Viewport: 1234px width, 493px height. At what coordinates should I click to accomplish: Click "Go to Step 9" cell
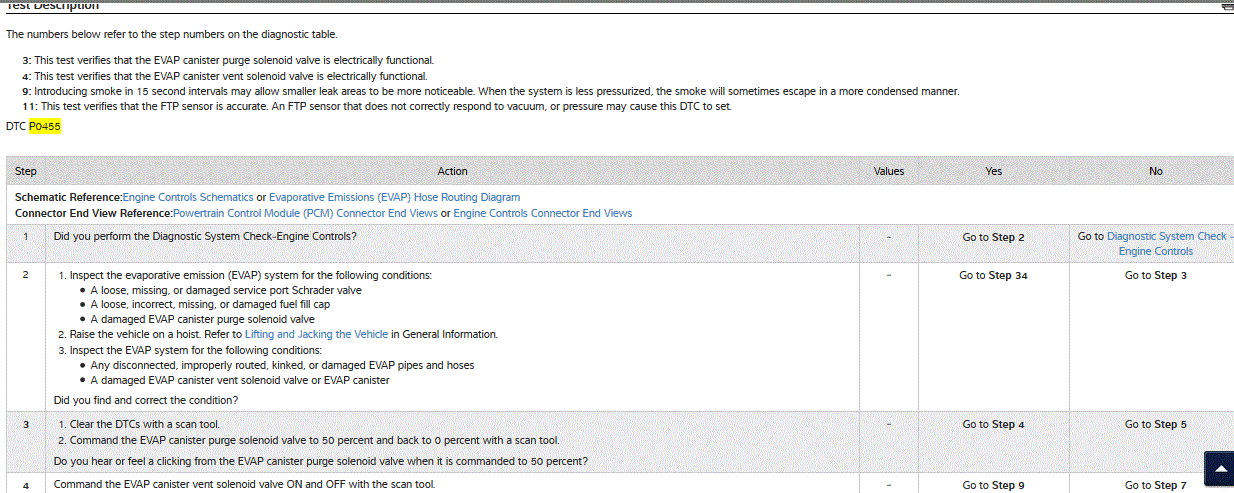tap(993, 485)
